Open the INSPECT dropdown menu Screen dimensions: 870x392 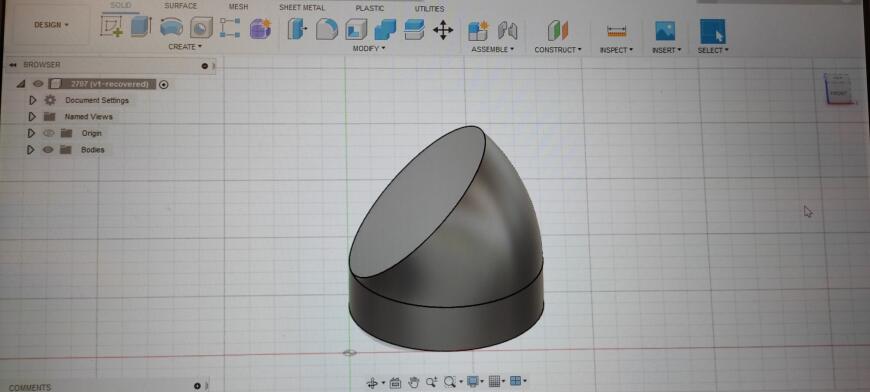616,50
